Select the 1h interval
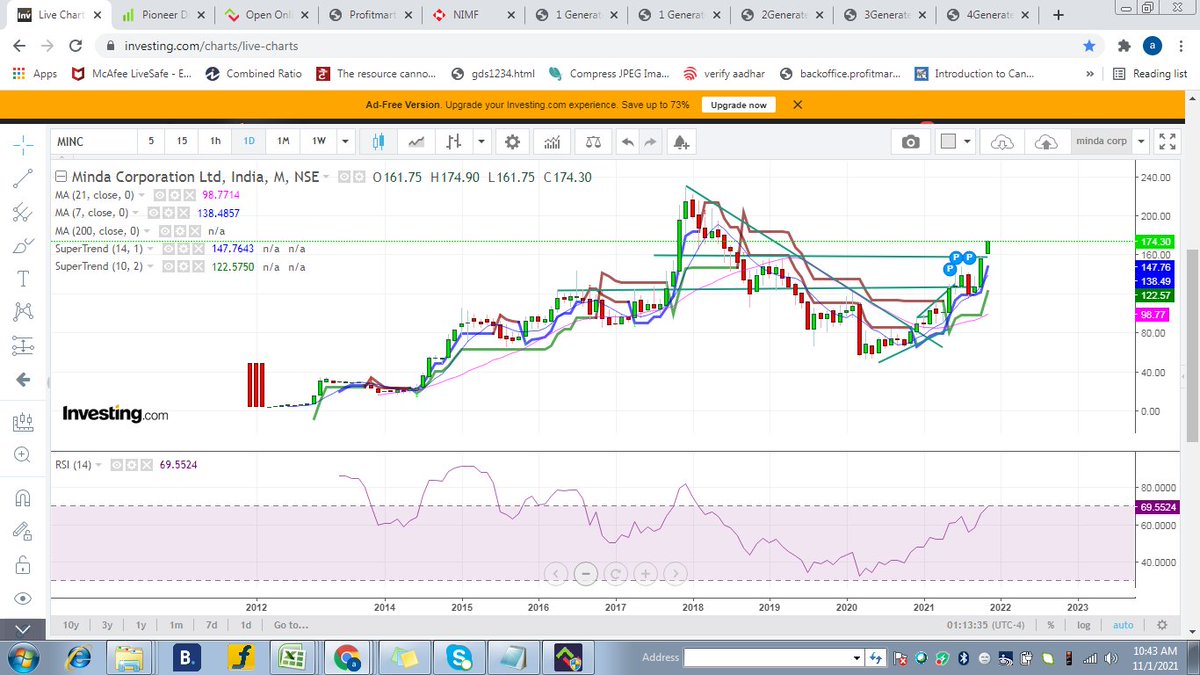Screen dimensions: 1200x675 pyautogui.click(x=215, y=141)
